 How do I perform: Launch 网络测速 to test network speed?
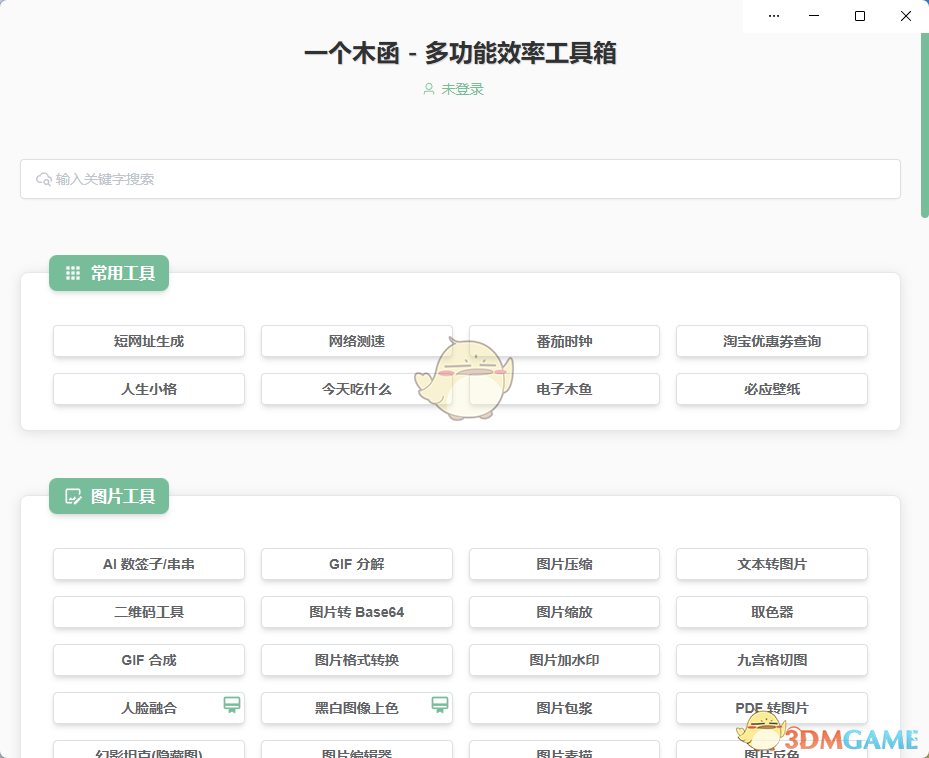[356, 341]
